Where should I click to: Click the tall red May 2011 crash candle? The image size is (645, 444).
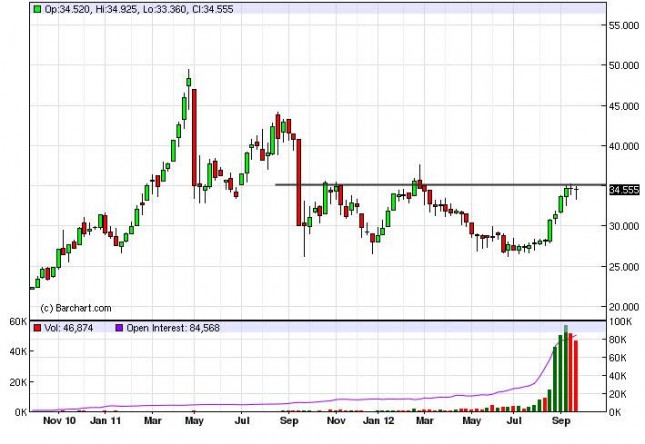pos(194,137)
